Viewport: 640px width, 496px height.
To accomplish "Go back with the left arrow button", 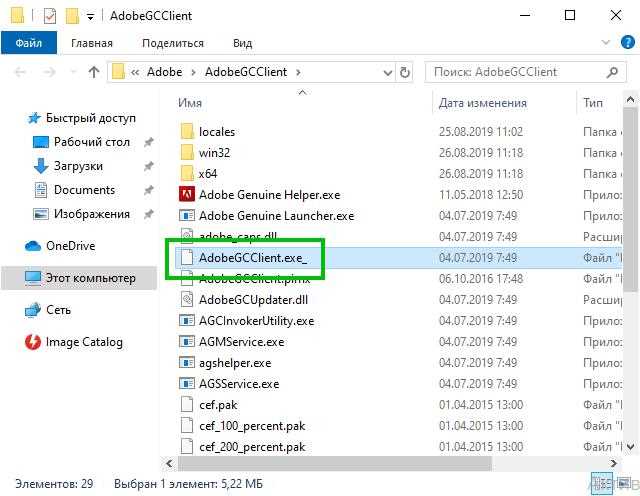I will (x=20, y=73).
